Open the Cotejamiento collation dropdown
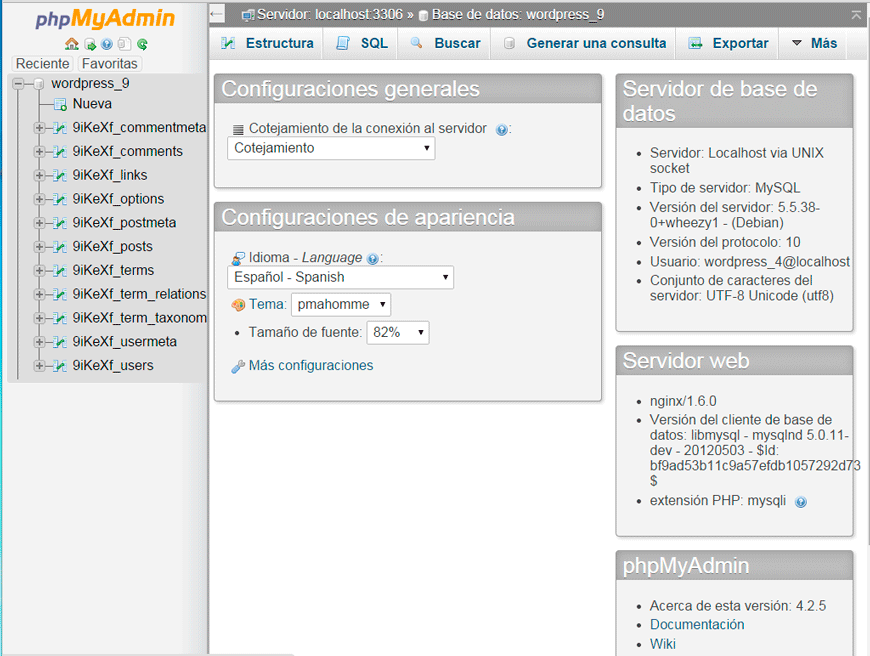The height and width of the screenshot is (656, 870). click(x=330, y=148)
